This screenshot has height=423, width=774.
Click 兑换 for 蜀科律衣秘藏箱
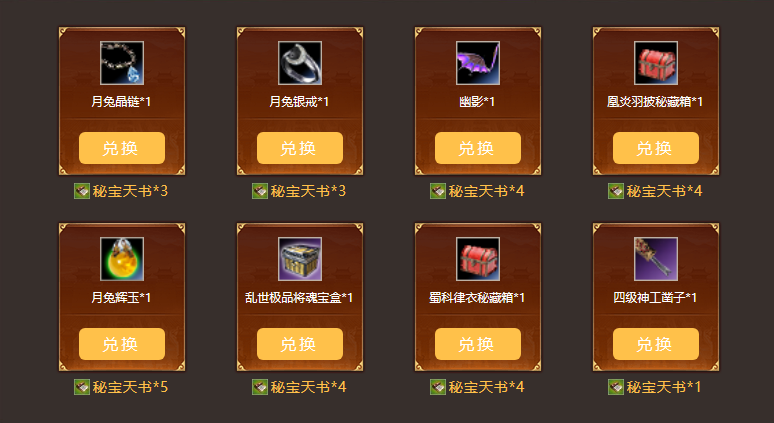tap(478, 344)
